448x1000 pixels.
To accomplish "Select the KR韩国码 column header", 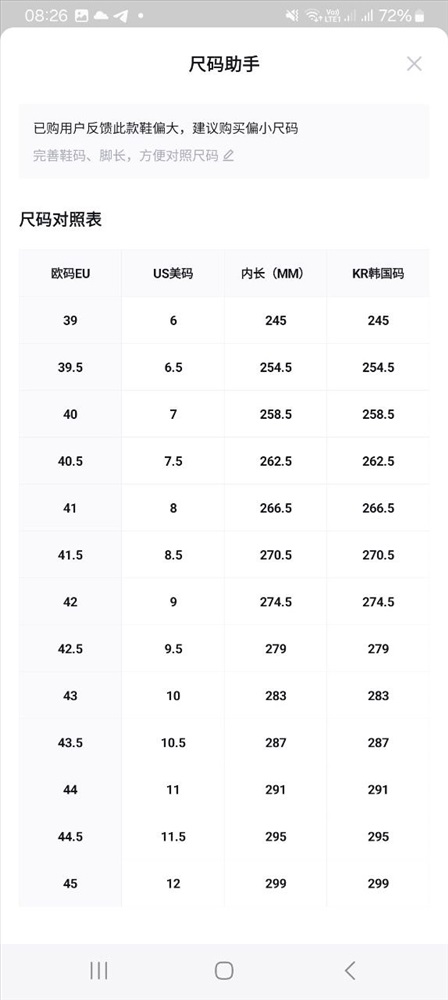I will [378, 274].
